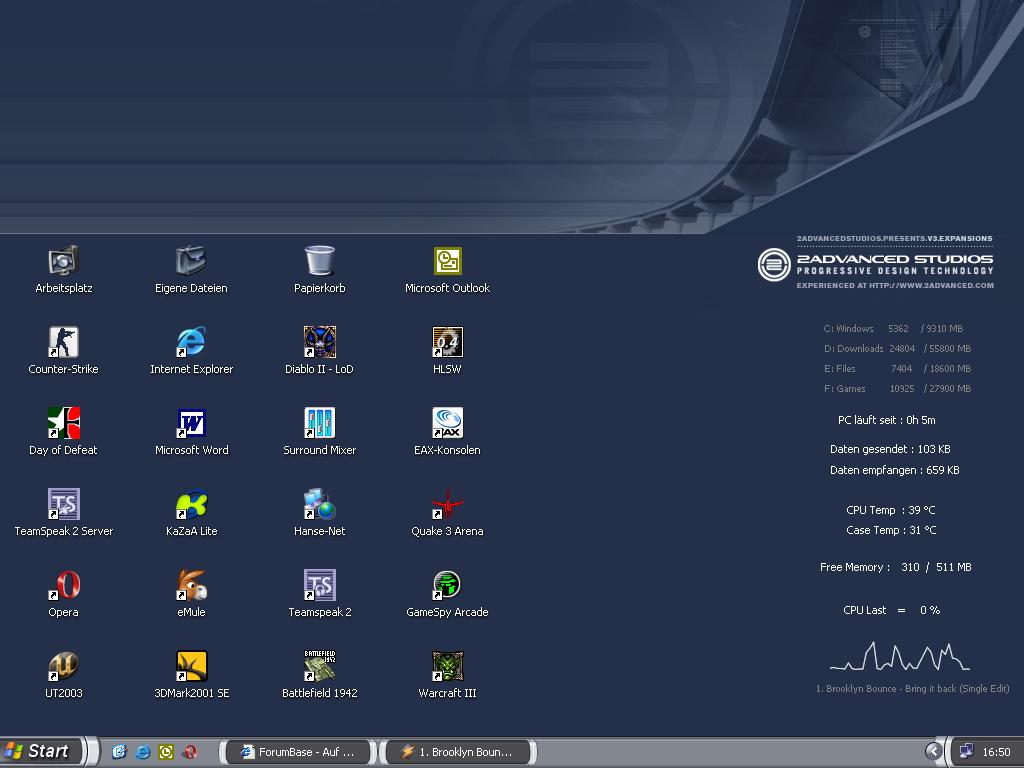Click the Brooklyn Bounce song title on the desktop
The image size is (1024, 768).
[912, 689]
